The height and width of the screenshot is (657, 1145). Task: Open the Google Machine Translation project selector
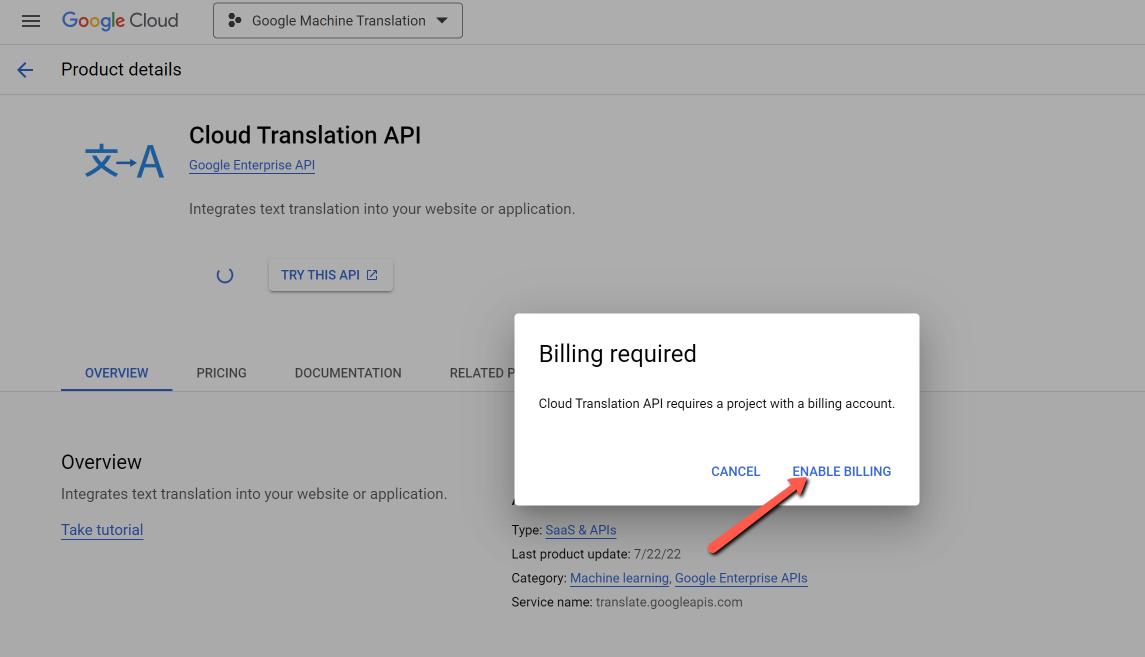coord(337,20)
